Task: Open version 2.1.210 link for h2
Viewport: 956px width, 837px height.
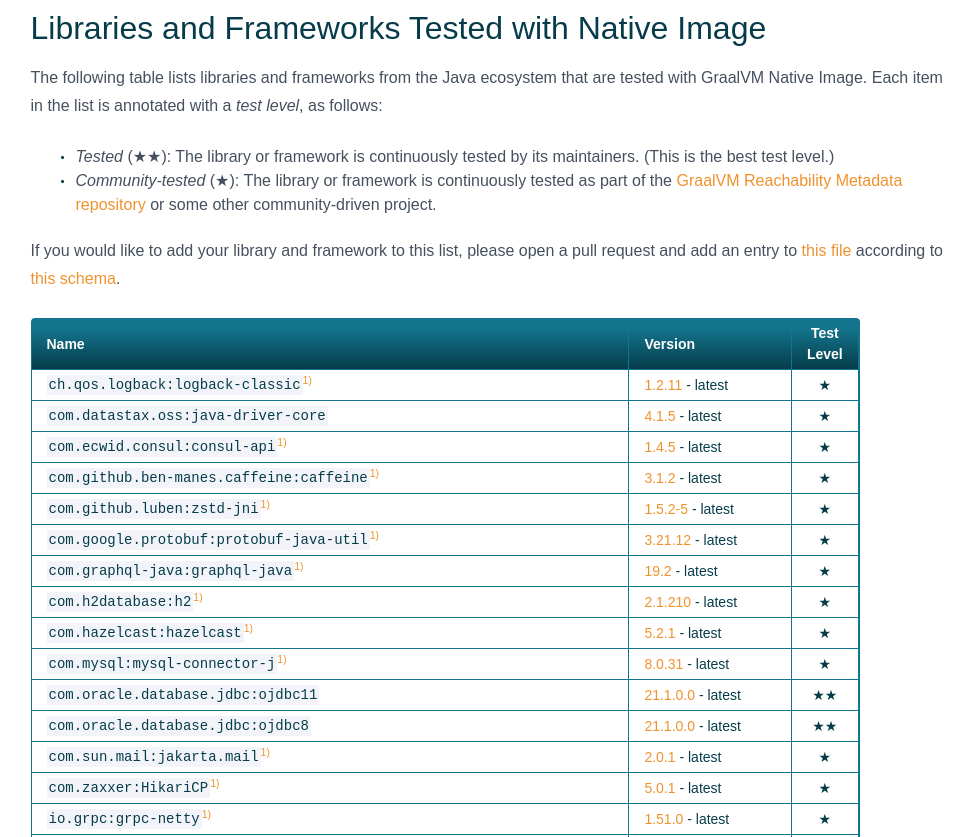Action: point(668,602)
